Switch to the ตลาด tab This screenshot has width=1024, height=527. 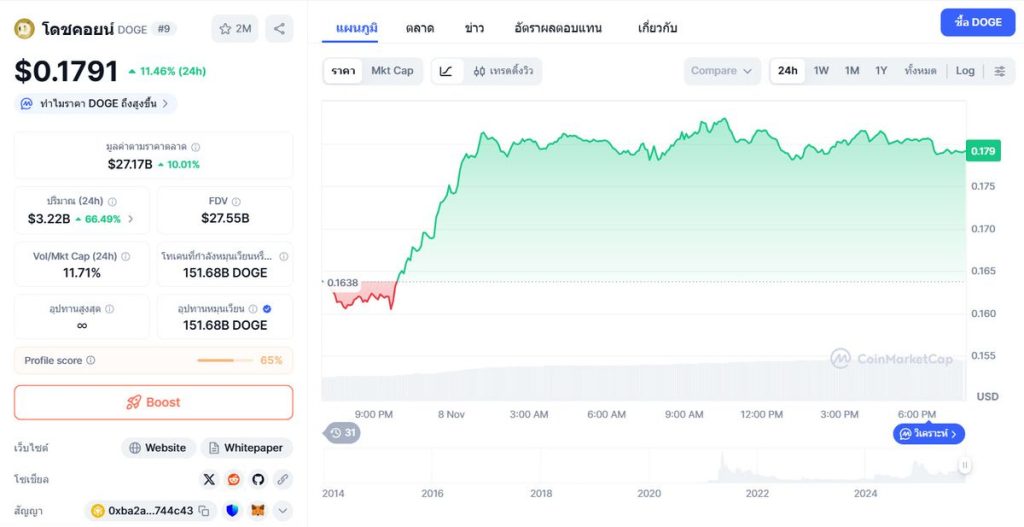click(x=420, y=28)
